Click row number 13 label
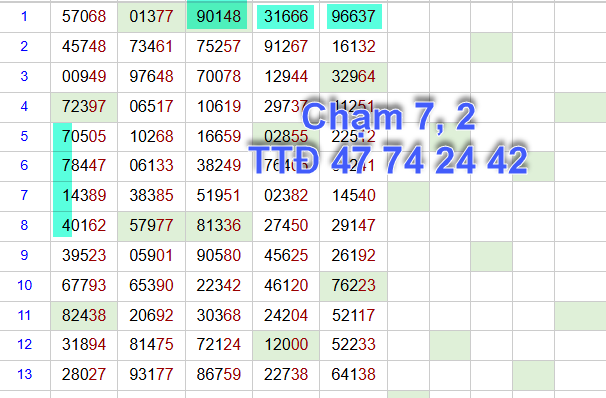 24,374
